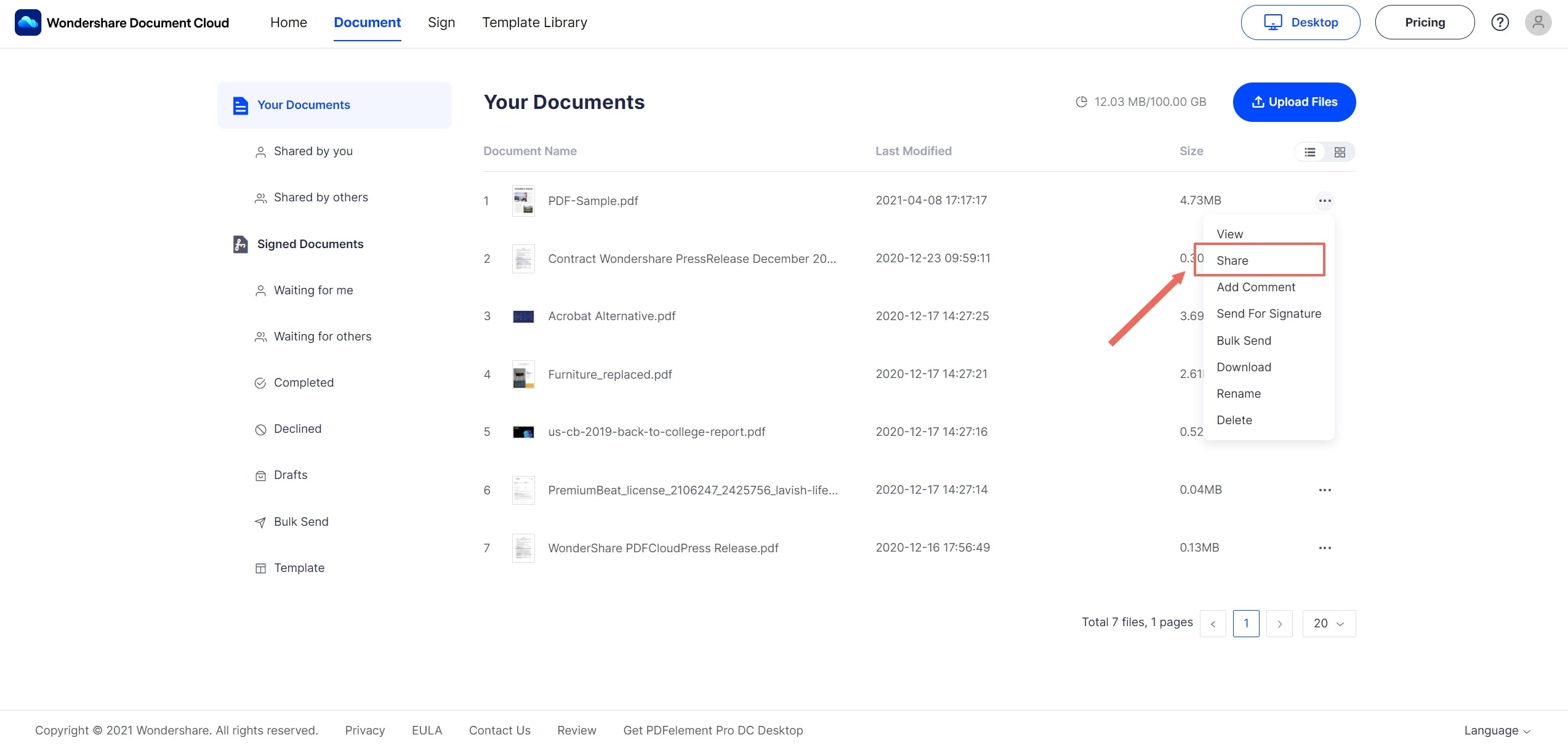The height and width of the screenshot is (748, 1568).
Task: Open the Review footer link
Action: [576, 731]
